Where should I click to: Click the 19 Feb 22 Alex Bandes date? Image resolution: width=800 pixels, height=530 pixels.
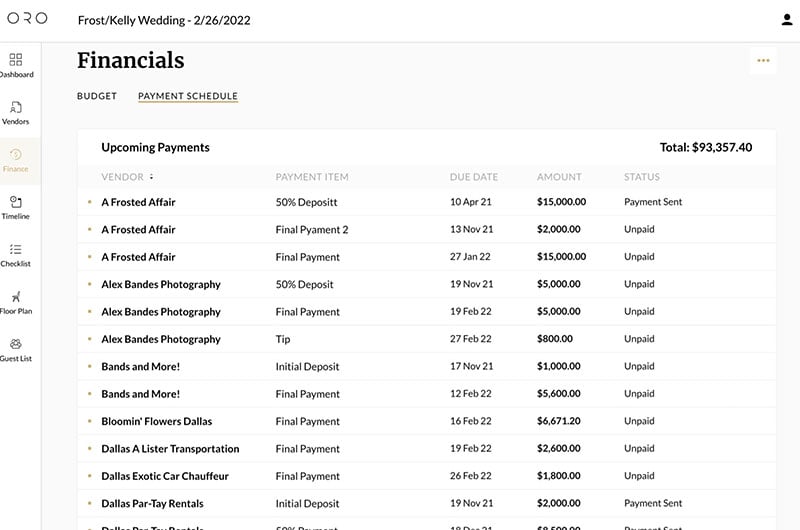470,311
